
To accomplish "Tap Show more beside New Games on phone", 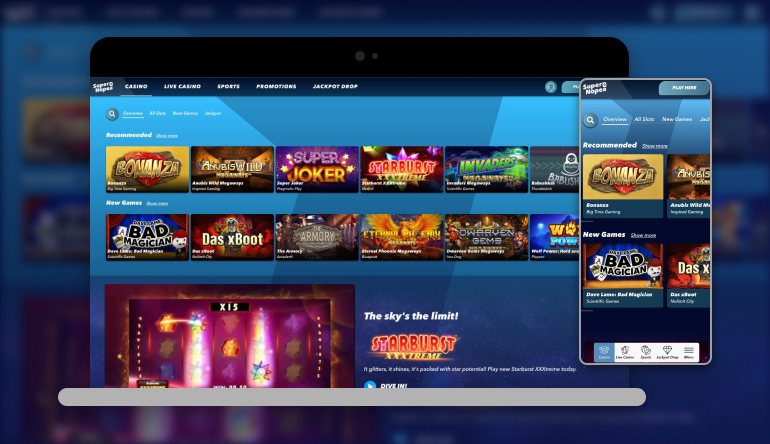I will (x=643, y=235).
